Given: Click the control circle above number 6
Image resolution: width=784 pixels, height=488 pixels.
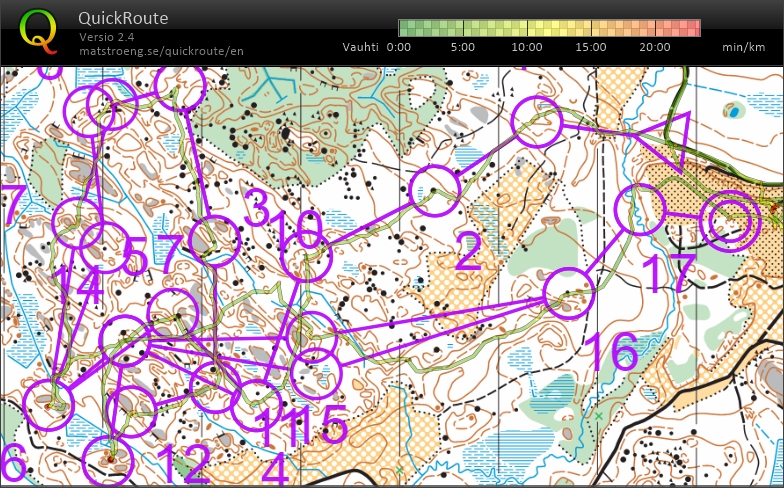Looking at the screenshot, I should 48,405.
